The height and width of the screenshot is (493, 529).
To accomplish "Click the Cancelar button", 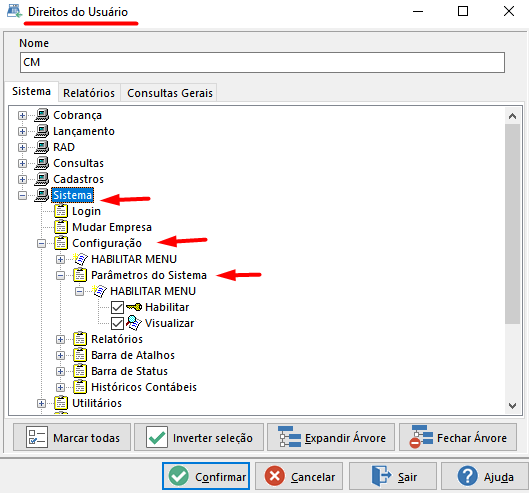I will pos(299,476).
